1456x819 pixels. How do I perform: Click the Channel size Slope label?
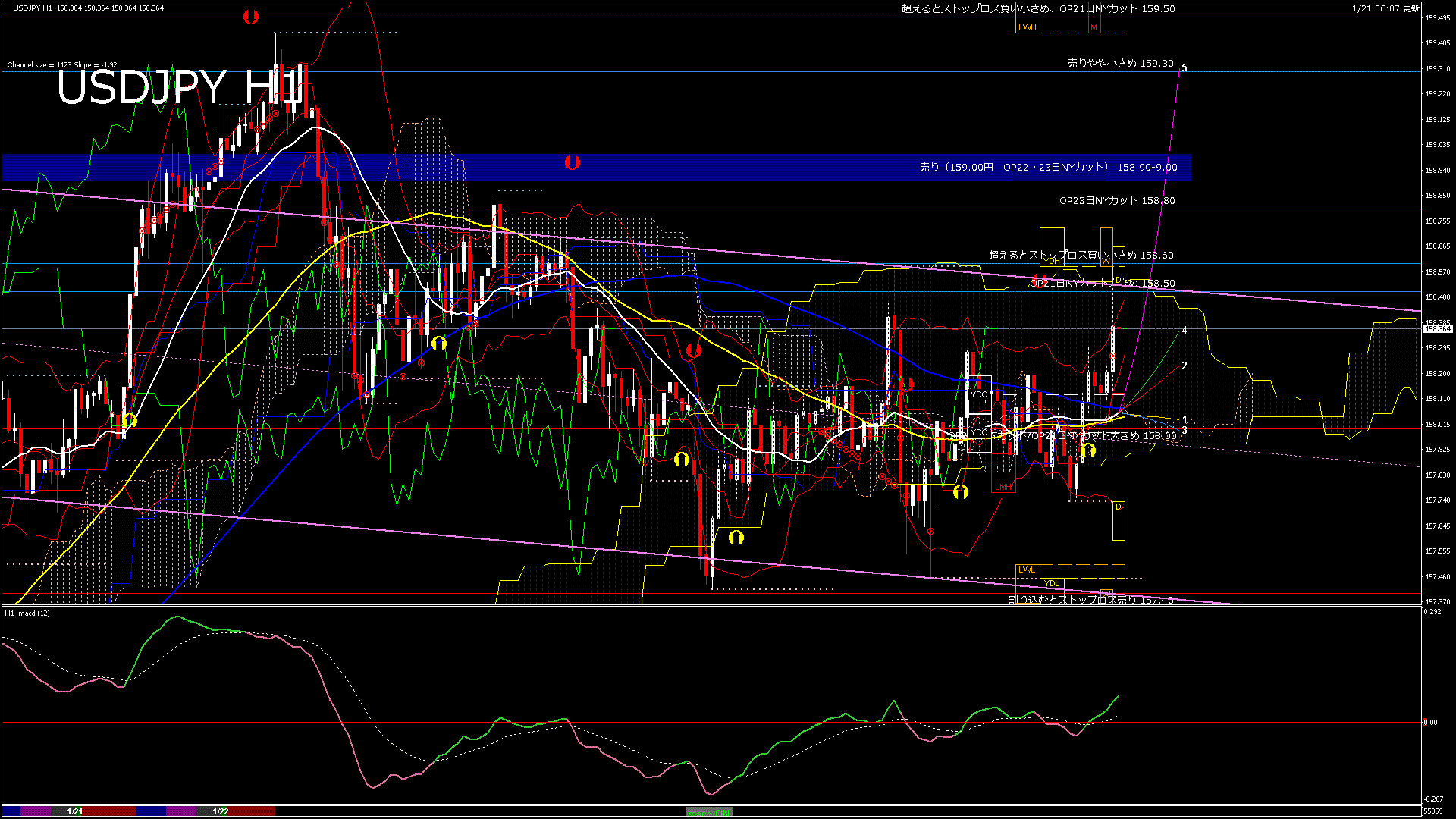(62, 65)
